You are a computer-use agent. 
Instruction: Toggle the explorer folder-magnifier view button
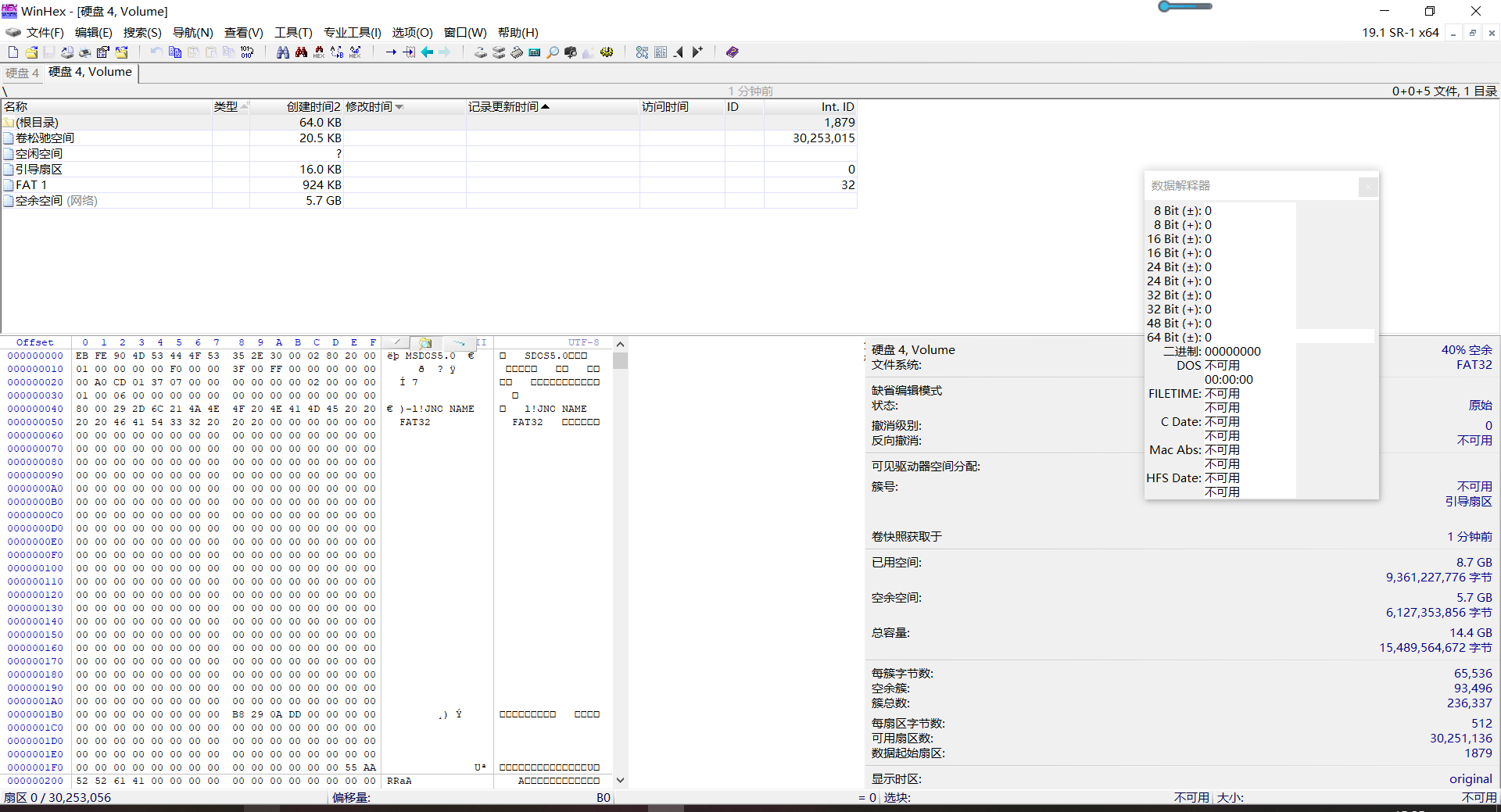pos(425,342)
